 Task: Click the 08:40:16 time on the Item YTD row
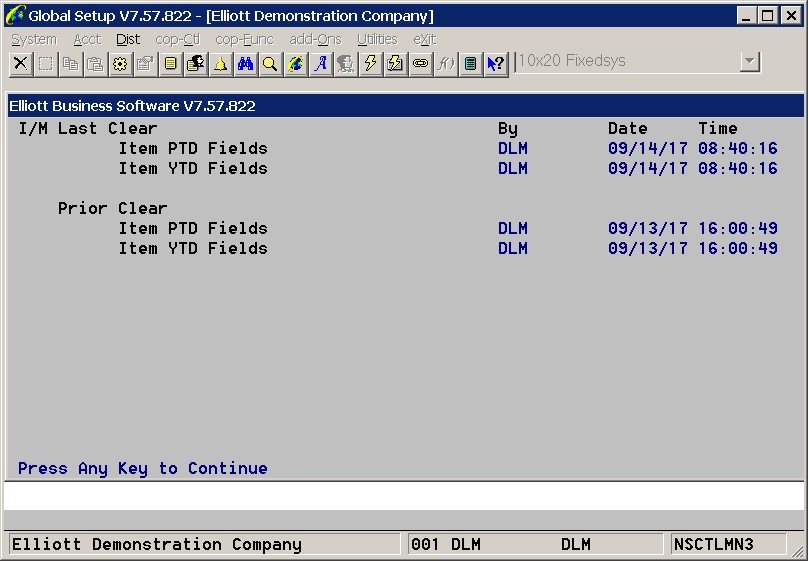[738, 168]
